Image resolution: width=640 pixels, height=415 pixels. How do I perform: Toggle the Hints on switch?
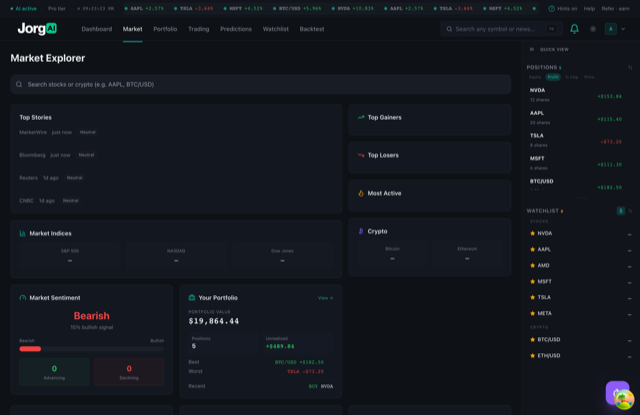[x=562, y=9]
